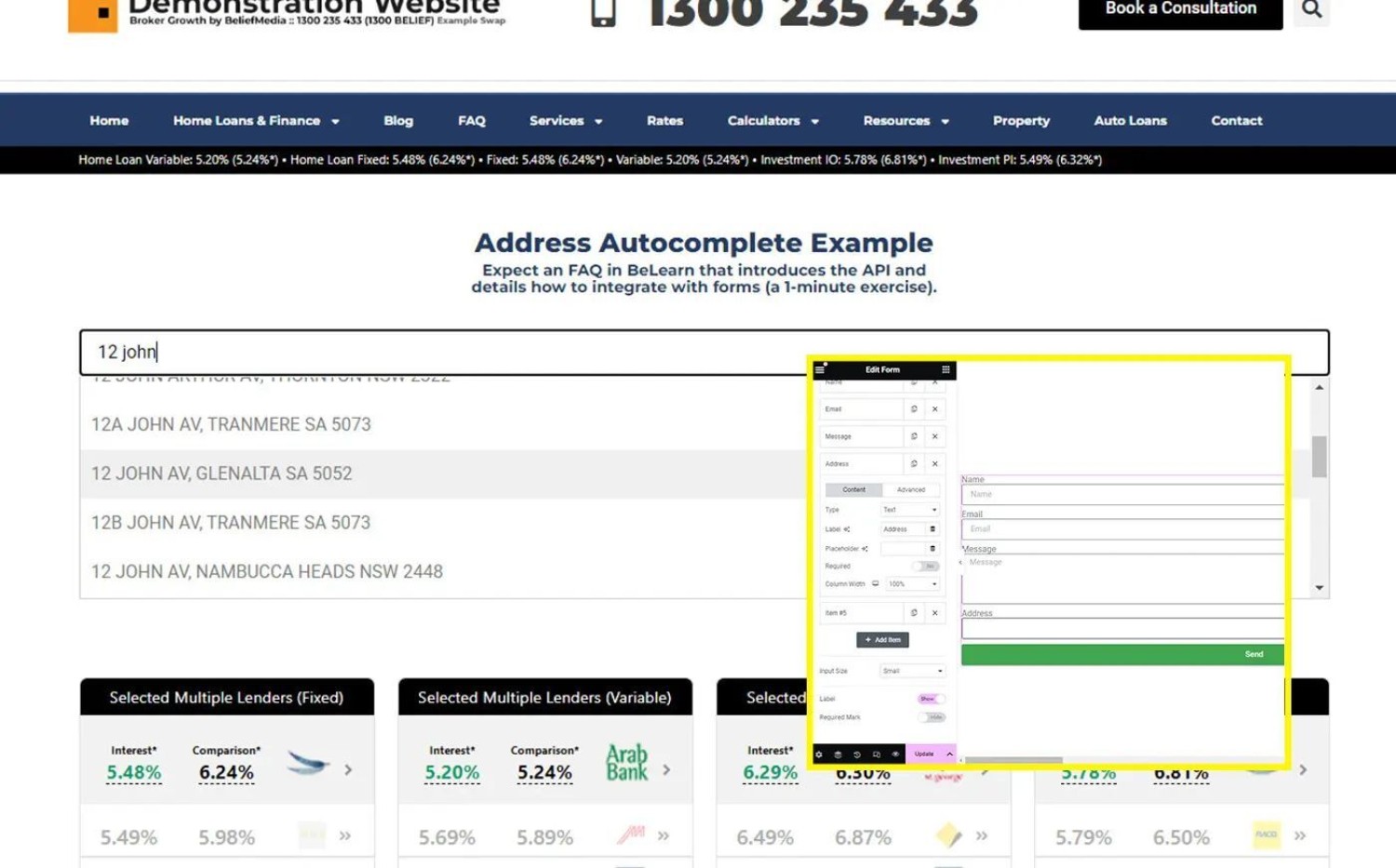Open the navigator layers icon
This screenshot has height=868, width=1396.
838,754
